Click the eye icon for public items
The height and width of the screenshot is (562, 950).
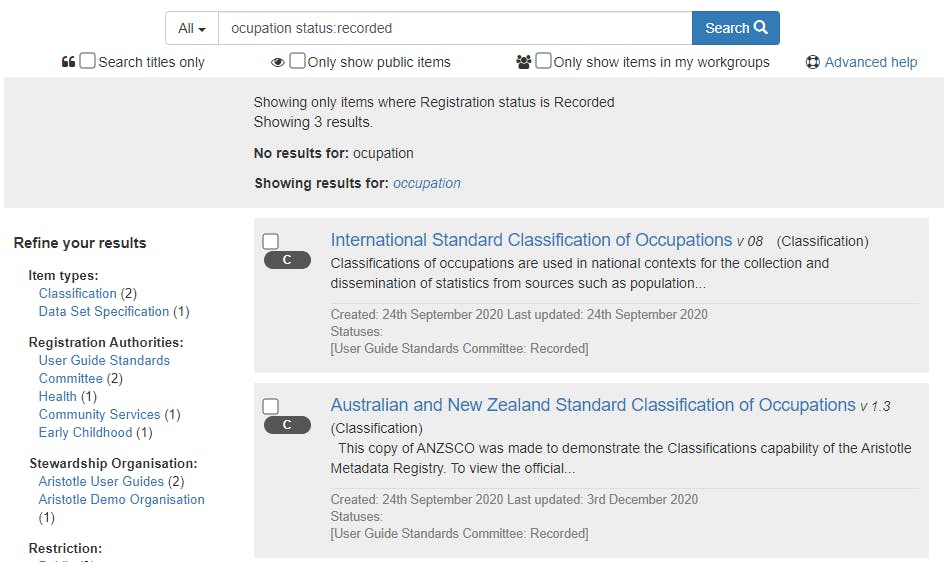[278, 62]
